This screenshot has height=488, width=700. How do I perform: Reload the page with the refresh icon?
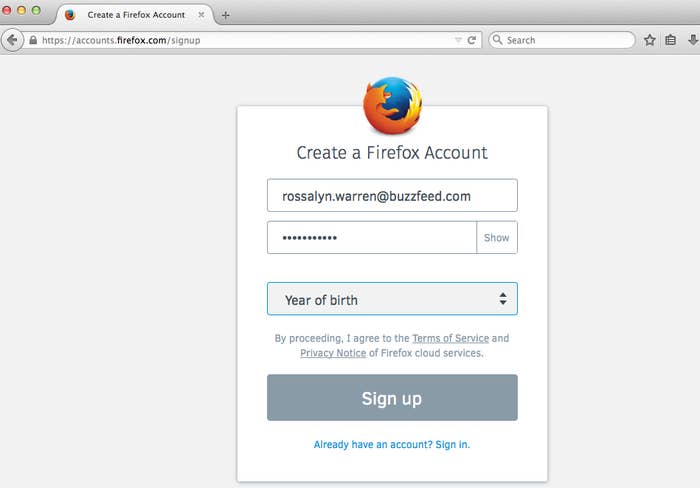(471, 40)
